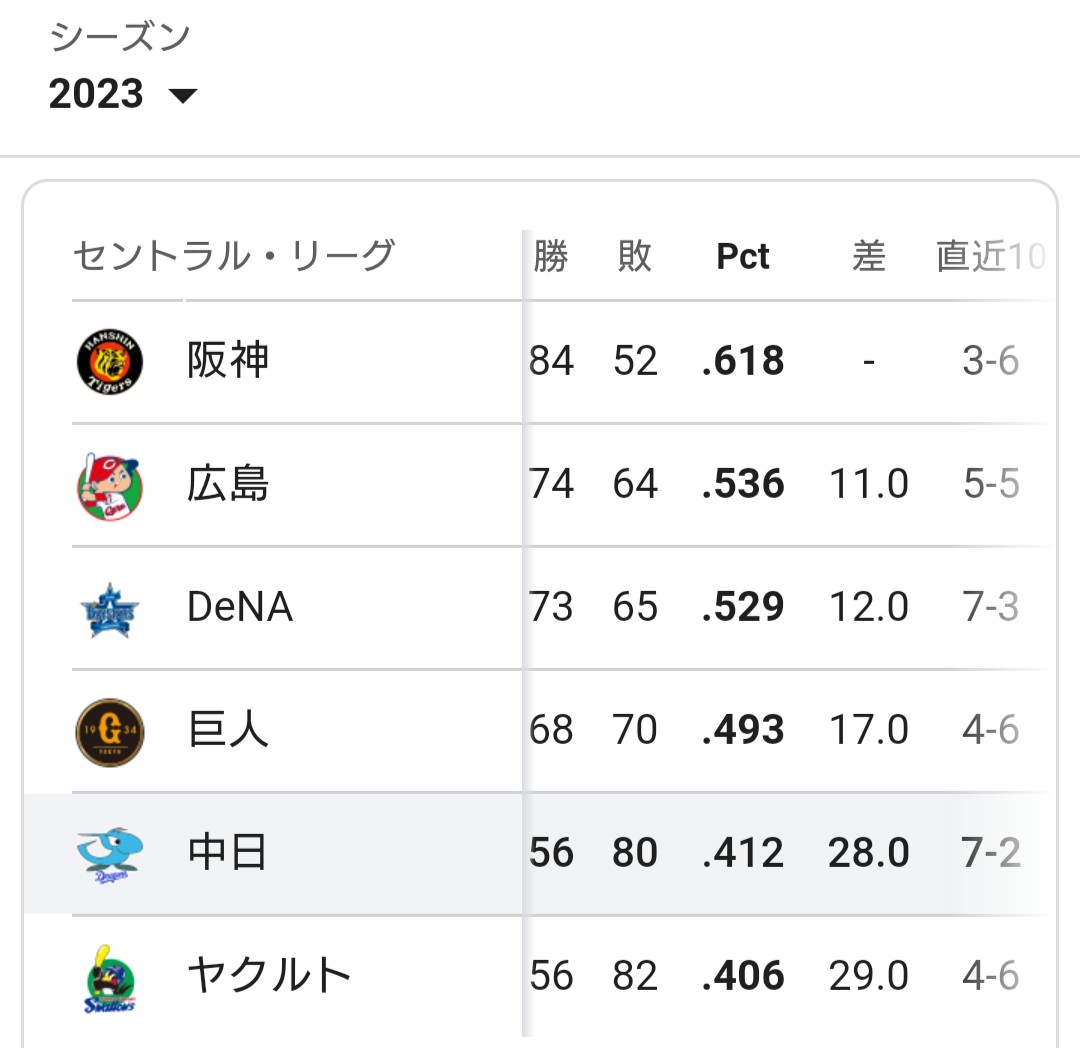Open the Chunichi Dragons team logo
The height and width of the screenshot is (1048, 1080).
110,854
